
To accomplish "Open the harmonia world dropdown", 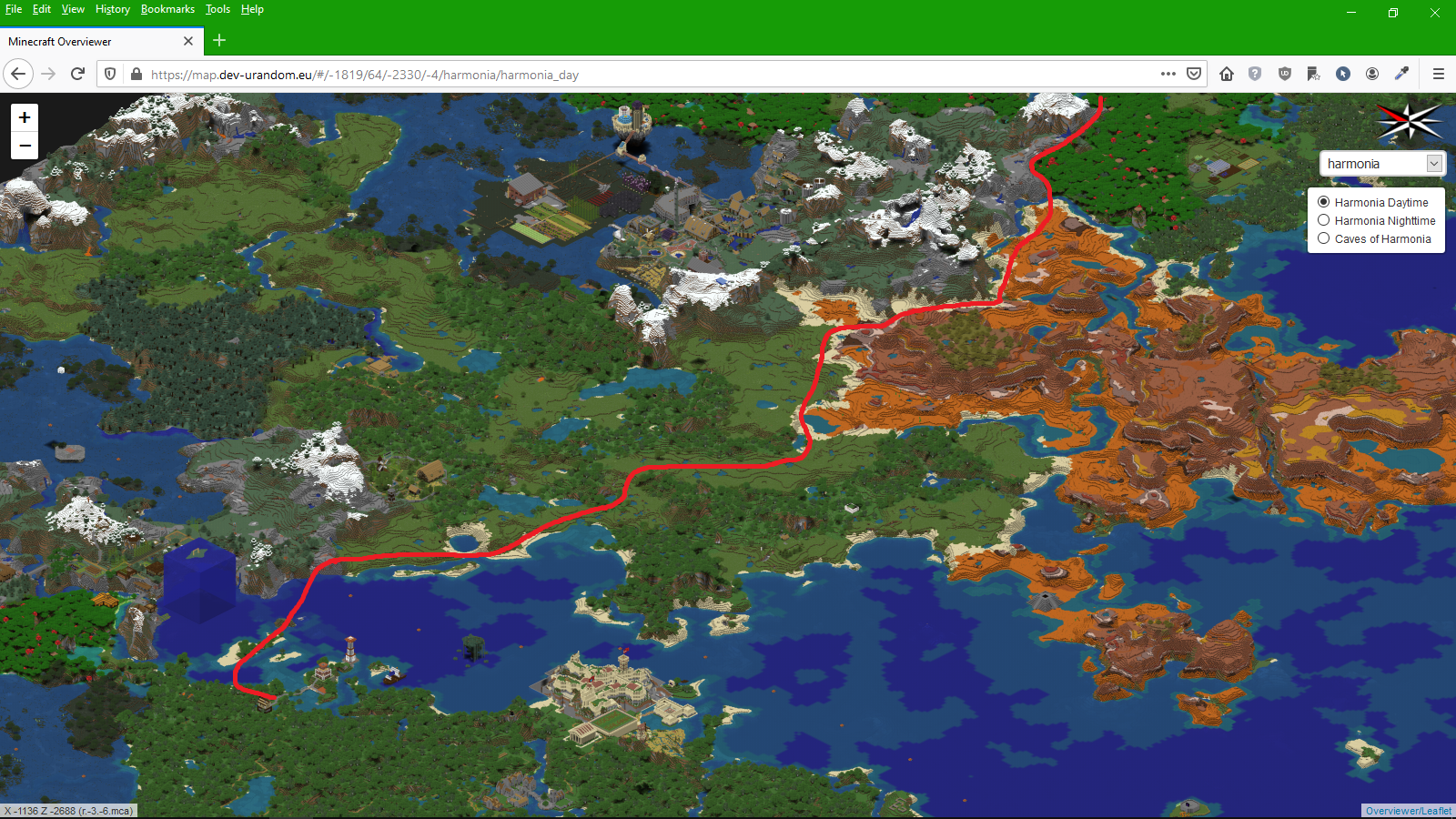I will coord(1381,164).
